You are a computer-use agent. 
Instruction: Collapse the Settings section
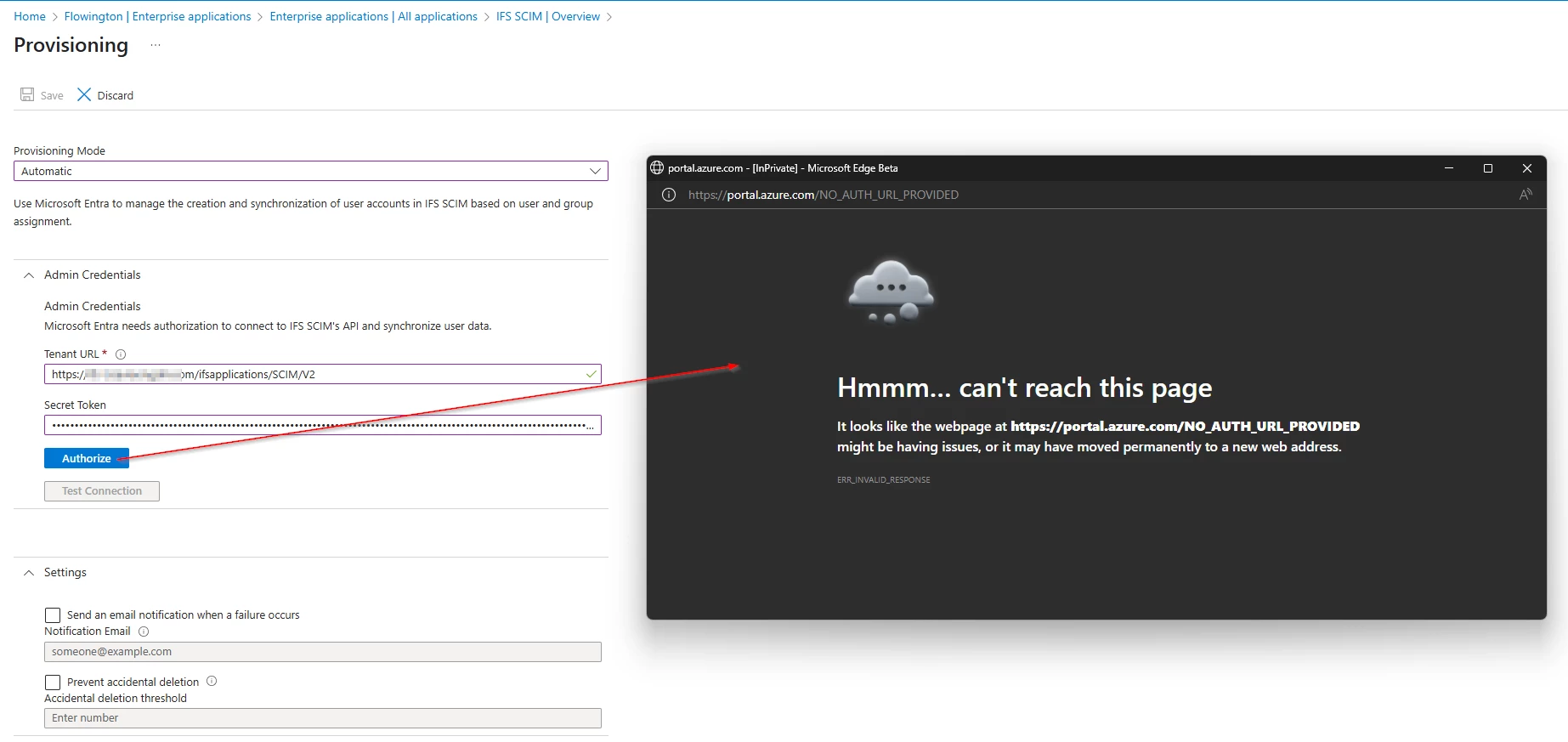pos(29,573)
